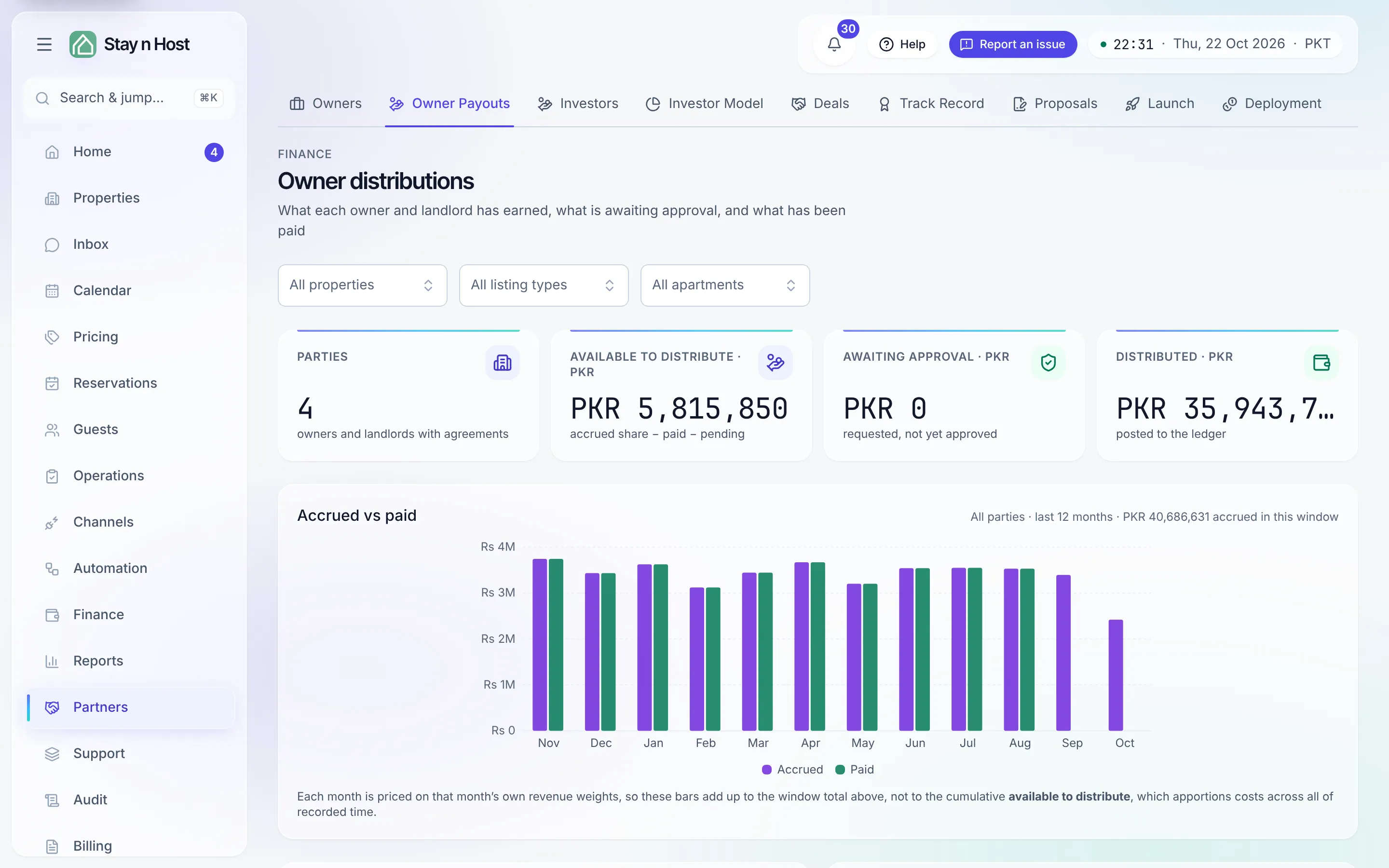Click the October accrued bar
The width and height of the screenshot is (1389, 868).
tap(1116, 675)
